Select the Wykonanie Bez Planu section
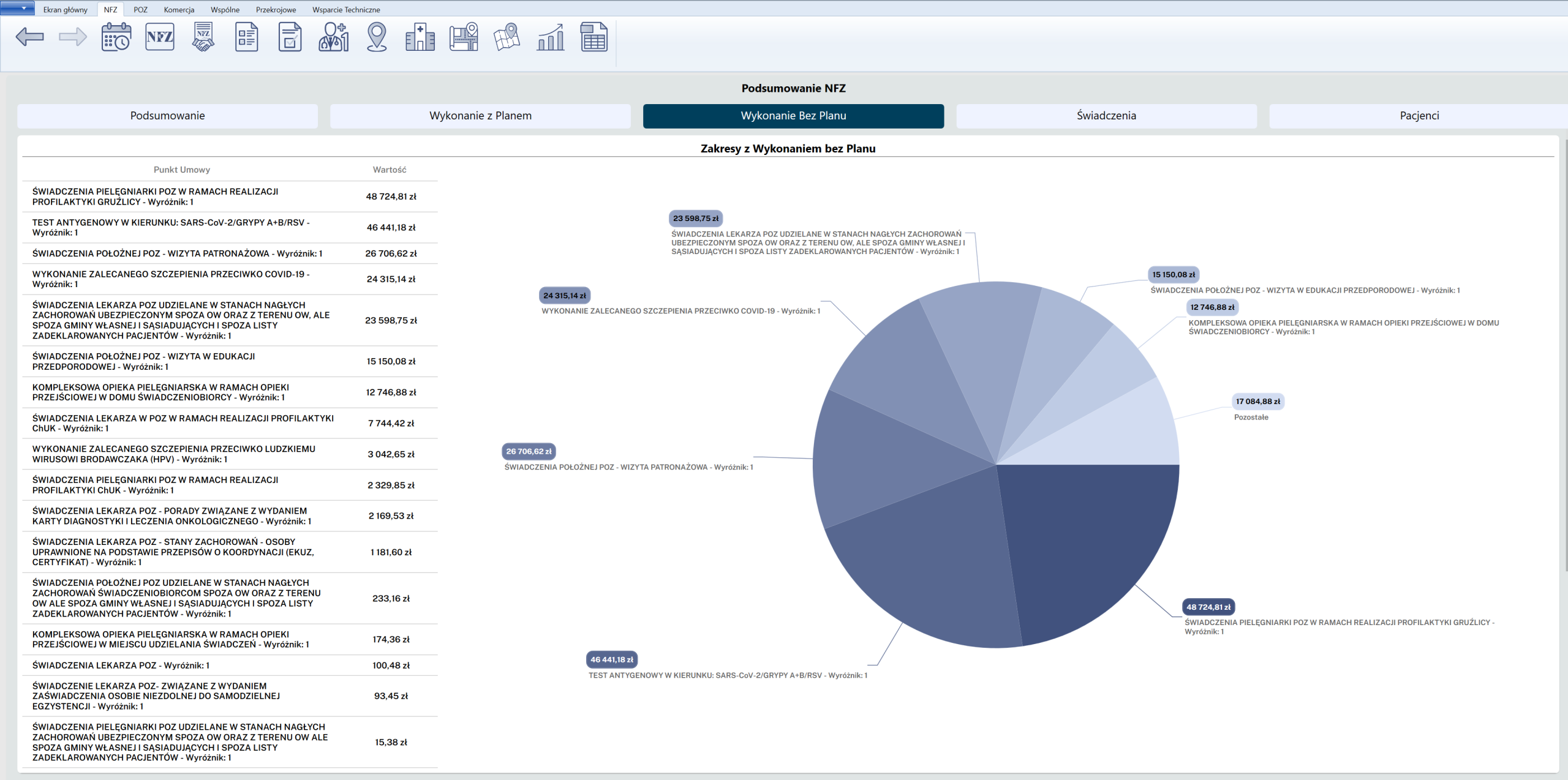This screenshot has width=1568, height=780. point(793,116)
